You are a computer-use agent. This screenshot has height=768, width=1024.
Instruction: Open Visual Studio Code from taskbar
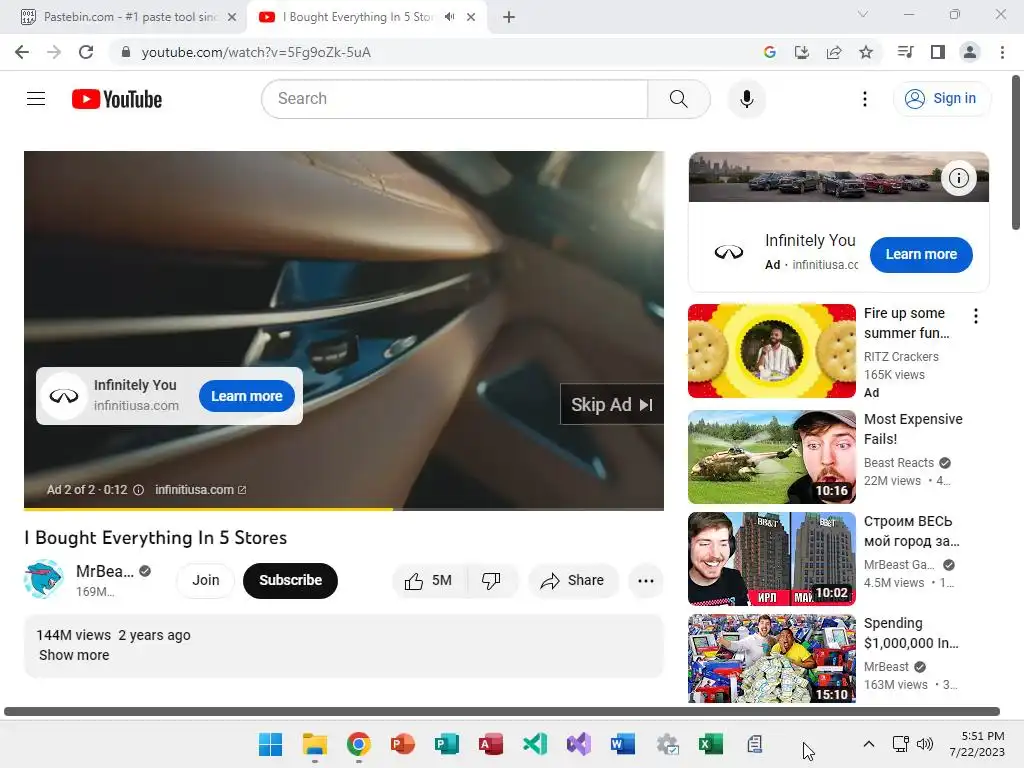click(535, 744)
